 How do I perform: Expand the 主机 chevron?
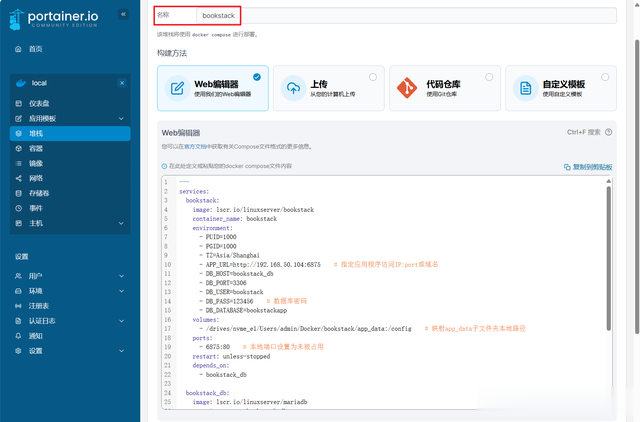(x=121, y=223)
